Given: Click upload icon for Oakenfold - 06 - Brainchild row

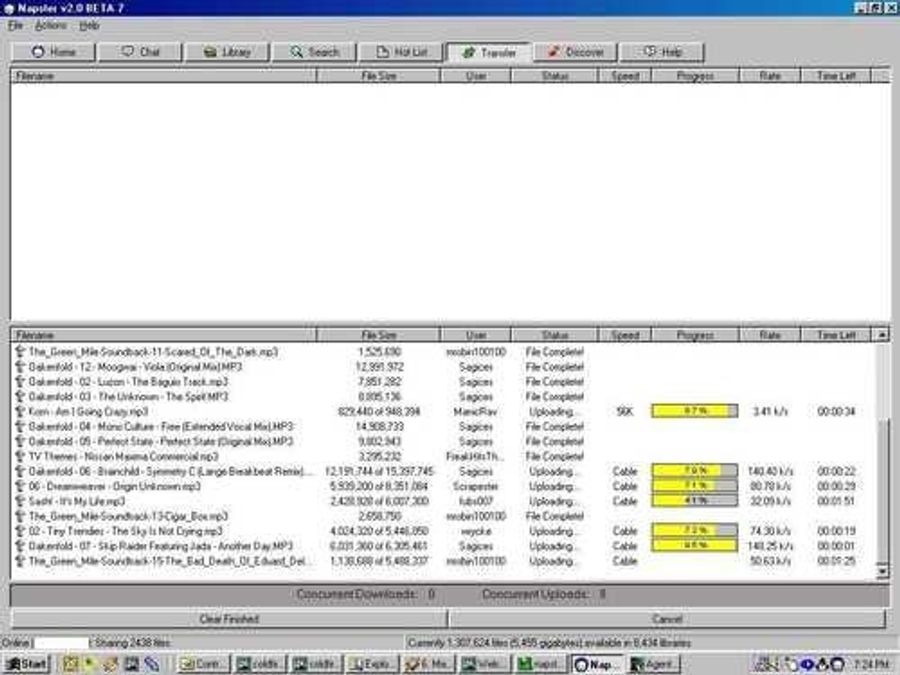Looking at the screenshot, I should 20,471.
